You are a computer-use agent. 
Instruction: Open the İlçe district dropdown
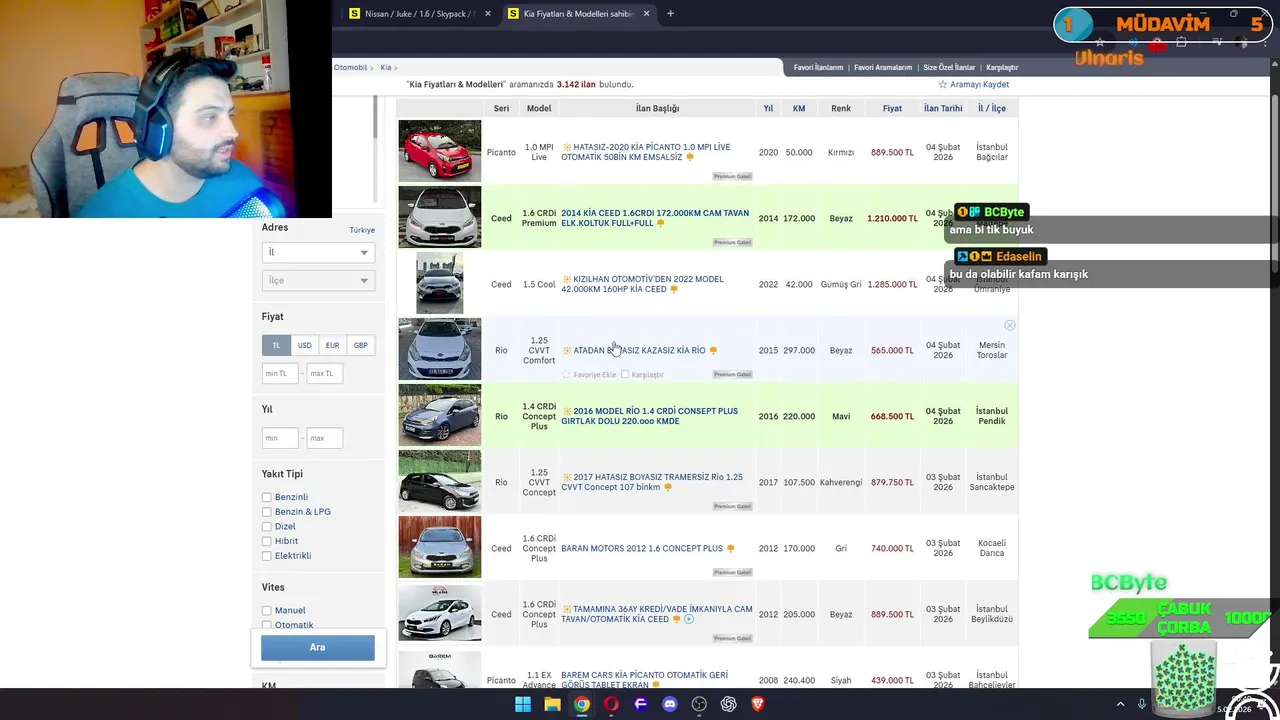(317, 281)
